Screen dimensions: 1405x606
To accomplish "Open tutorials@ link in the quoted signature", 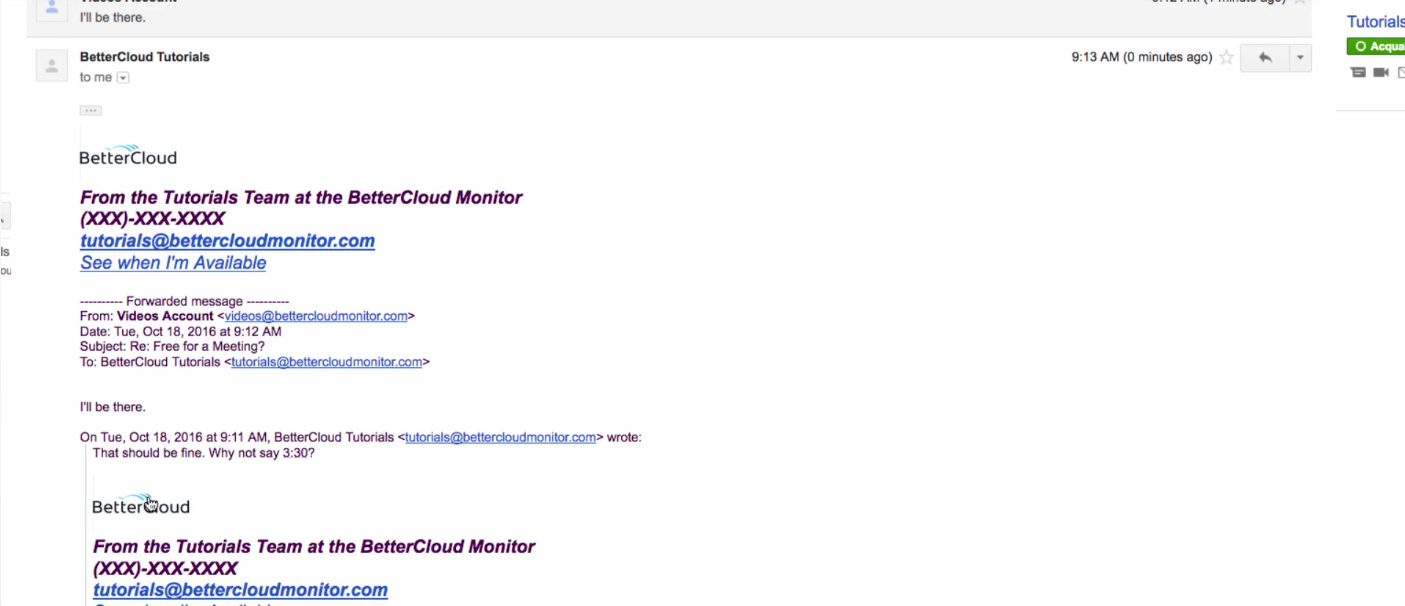I will point(240,590).
